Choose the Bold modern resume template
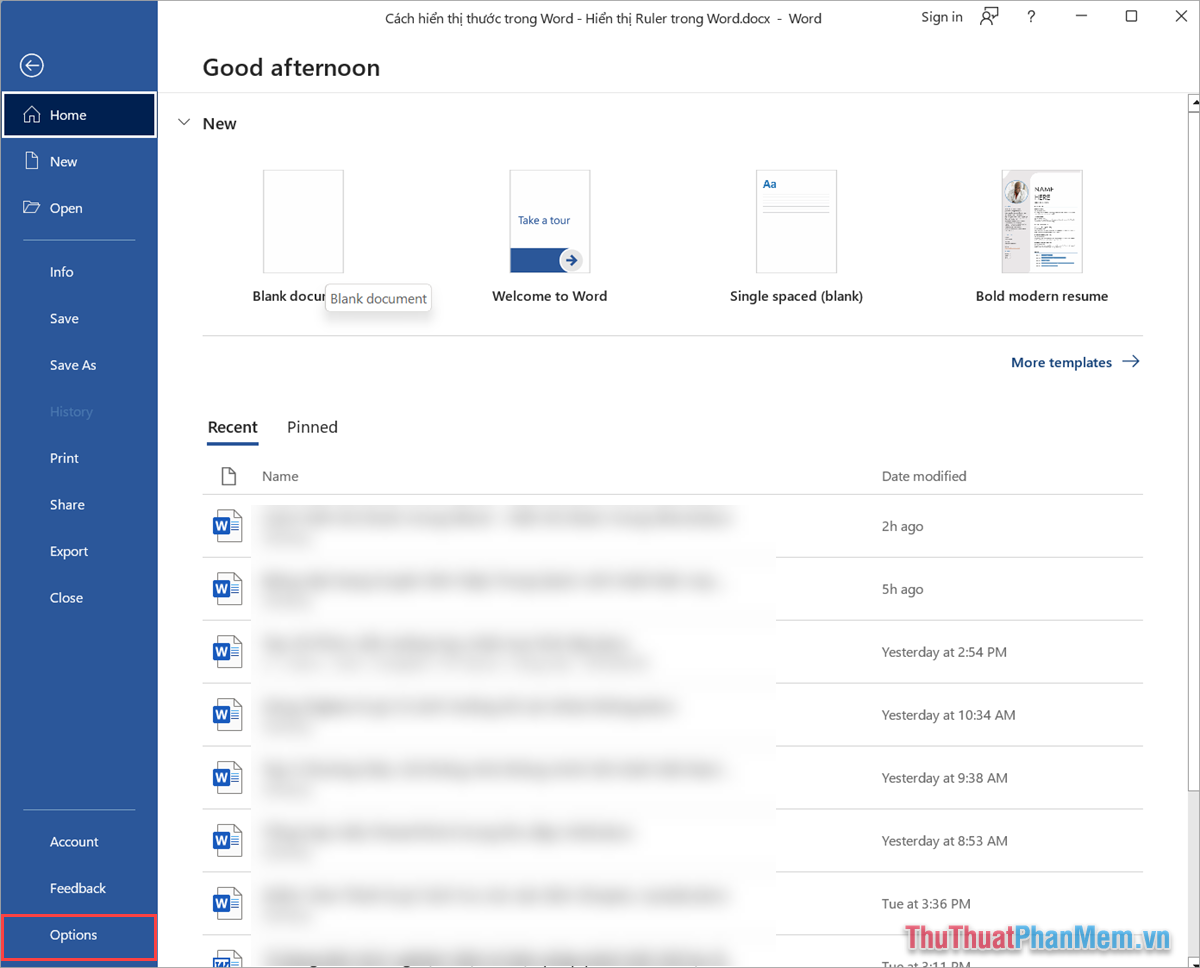The image size is (1200, 968). [1042, 221]
